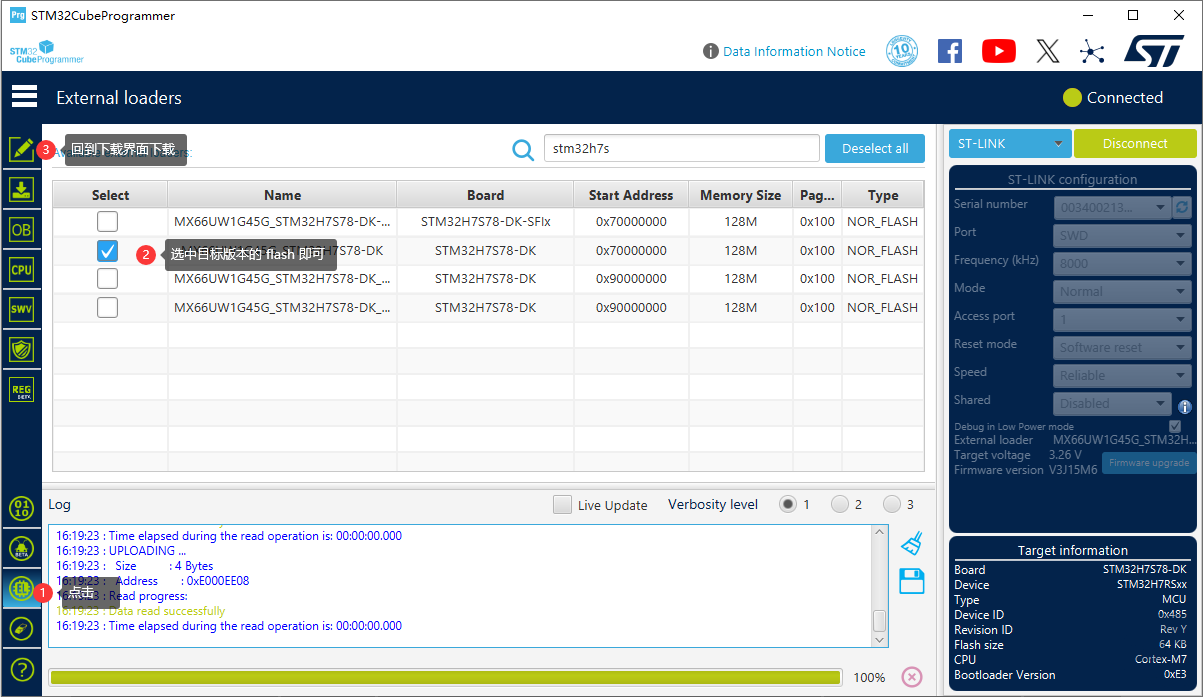The height and width of the screenshot is (697, 1203).
Task: Open Memory & File editing pencil icon
Action: click(x=21, y=150)
